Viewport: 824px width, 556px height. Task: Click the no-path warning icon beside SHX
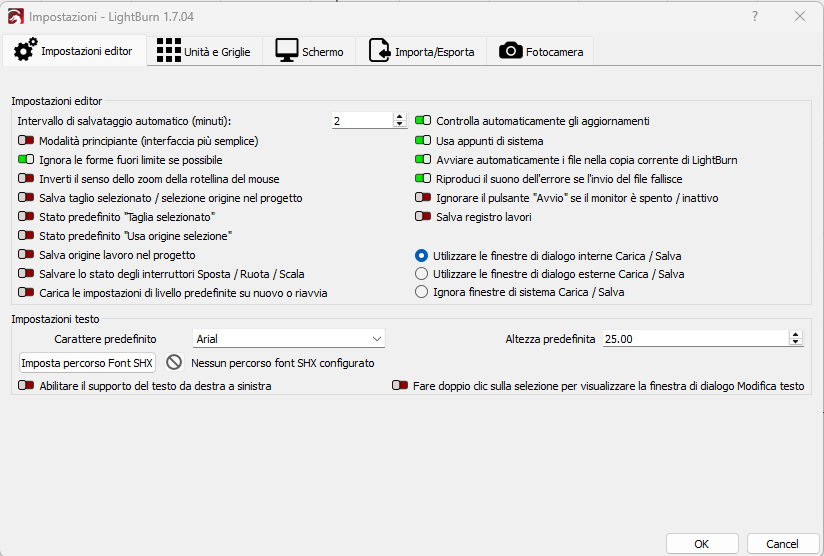click(174, 363)
